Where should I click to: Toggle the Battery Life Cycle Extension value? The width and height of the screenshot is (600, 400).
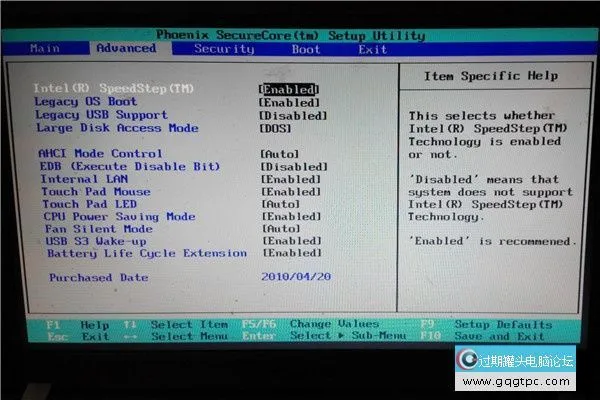(291, 254)
